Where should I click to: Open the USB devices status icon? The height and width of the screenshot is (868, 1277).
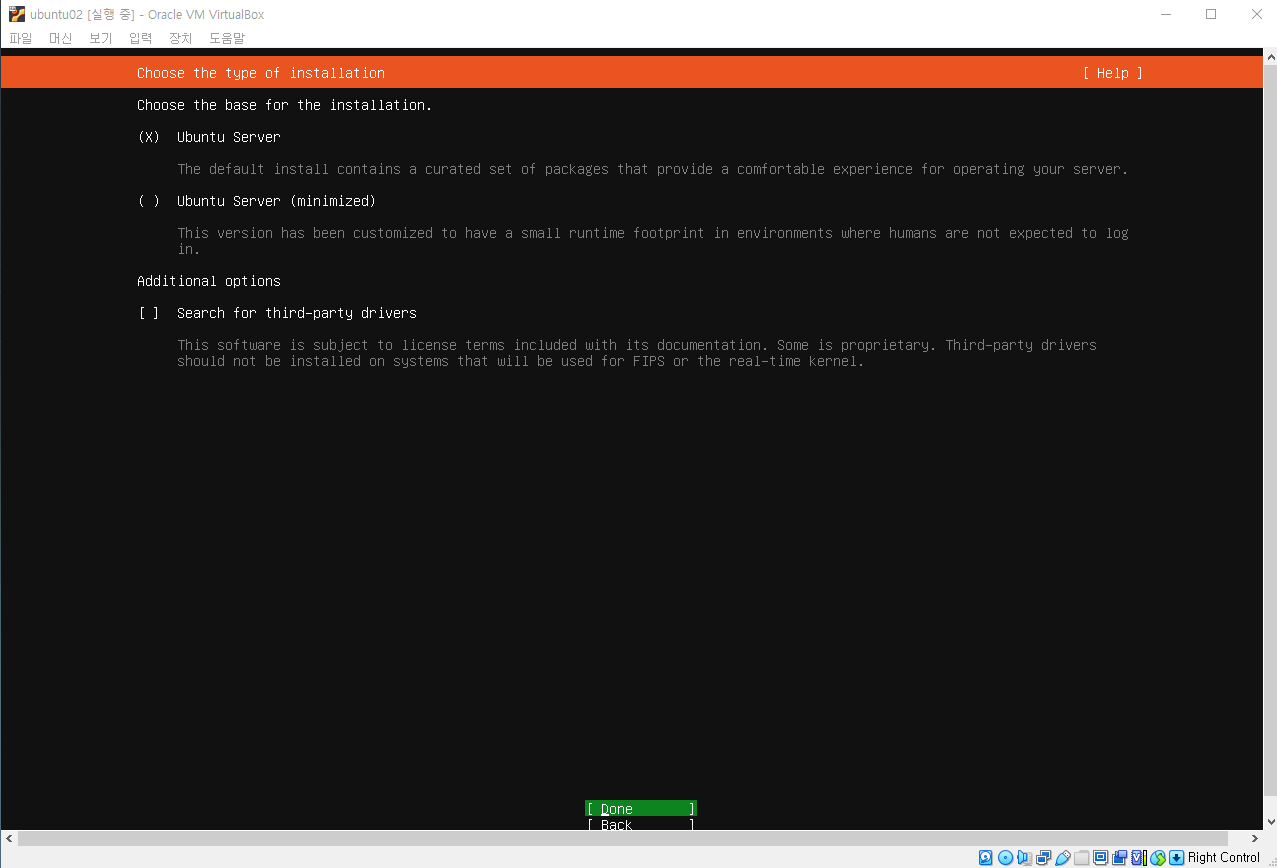pyautogui.click(x=1062, y=857)
